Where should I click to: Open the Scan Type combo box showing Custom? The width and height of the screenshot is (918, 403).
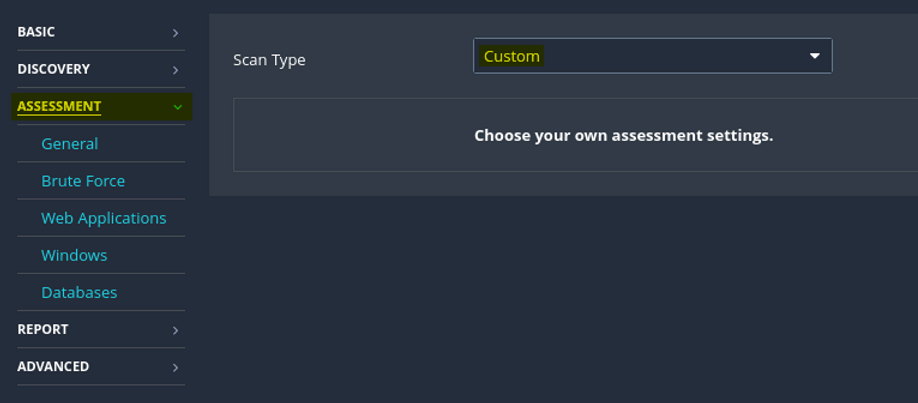click(x=652, y=56)
